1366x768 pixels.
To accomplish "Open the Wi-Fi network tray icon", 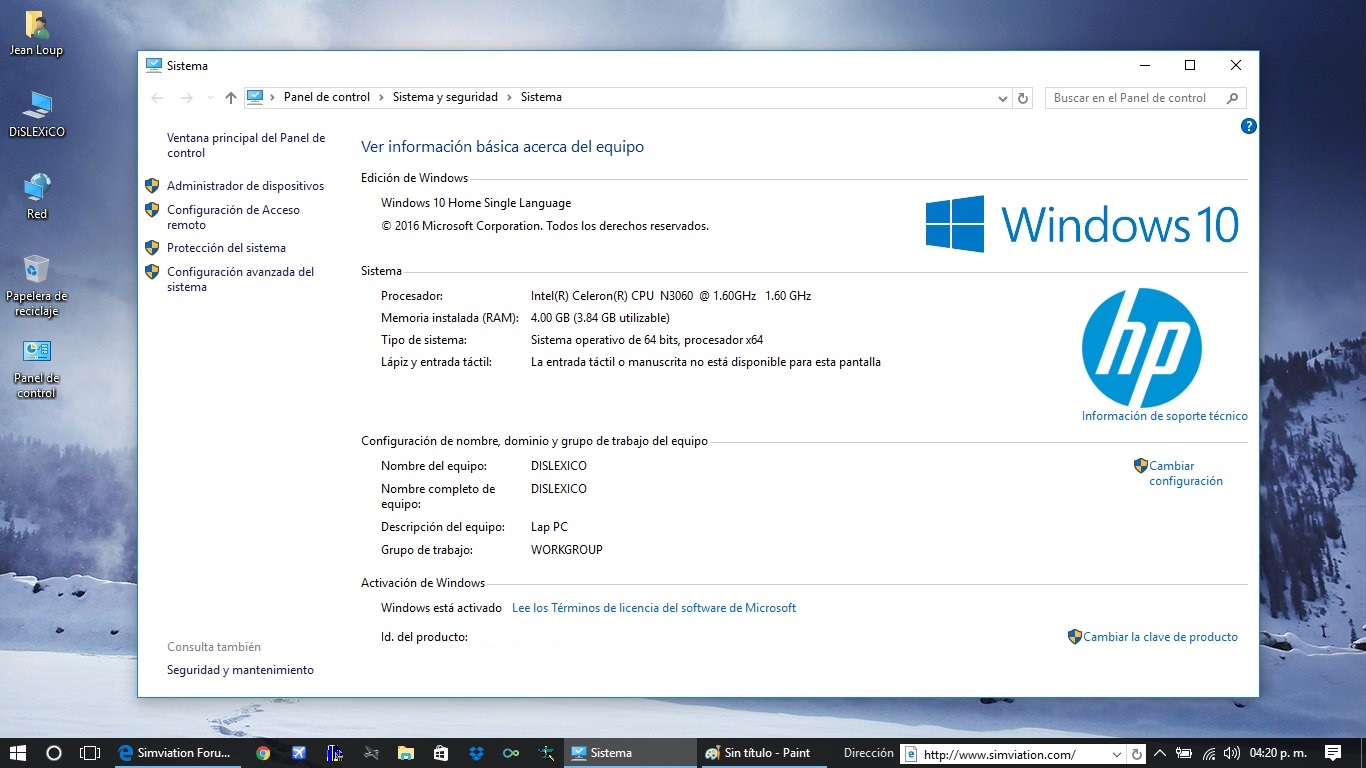I will [1209, 753].
